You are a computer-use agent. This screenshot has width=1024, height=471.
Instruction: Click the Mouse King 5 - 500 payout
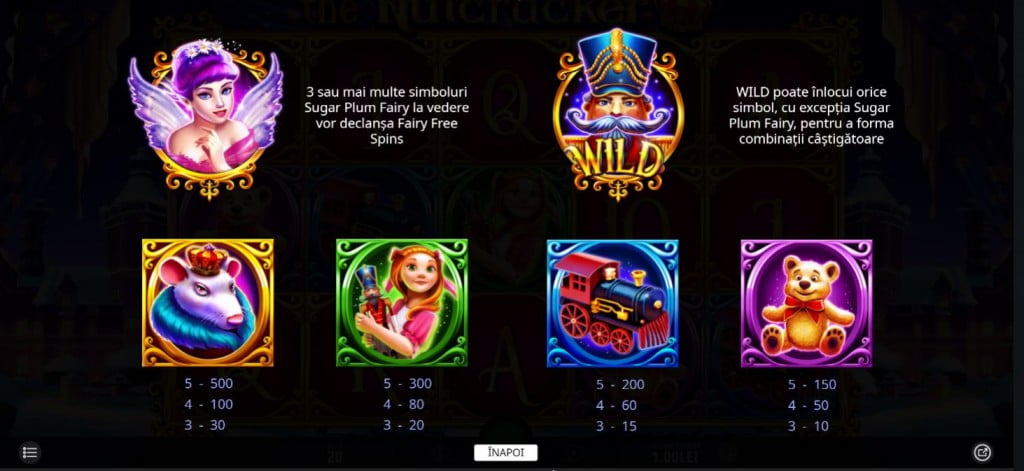tap(208, 383)
